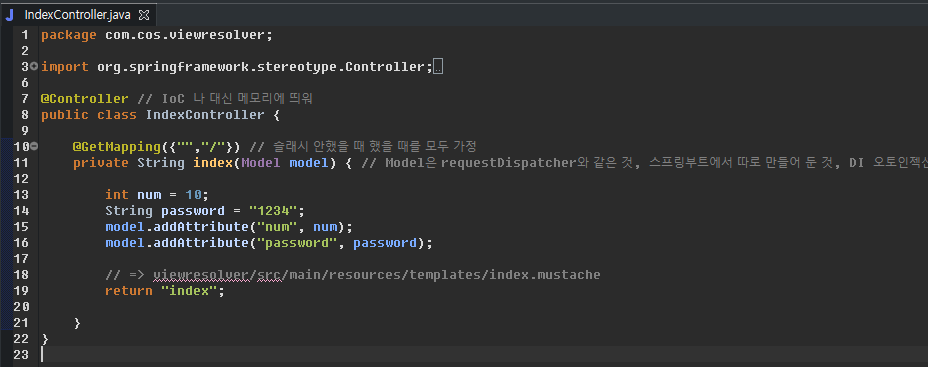
Task: Click the "1234" string literal
Action: click(273, 211)
